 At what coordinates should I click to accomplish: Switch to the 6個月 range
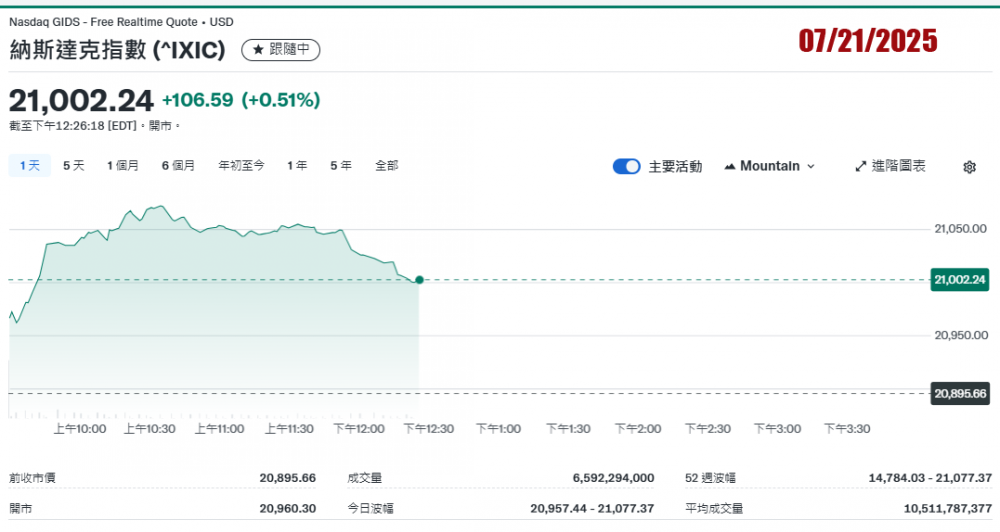(178, 166)
